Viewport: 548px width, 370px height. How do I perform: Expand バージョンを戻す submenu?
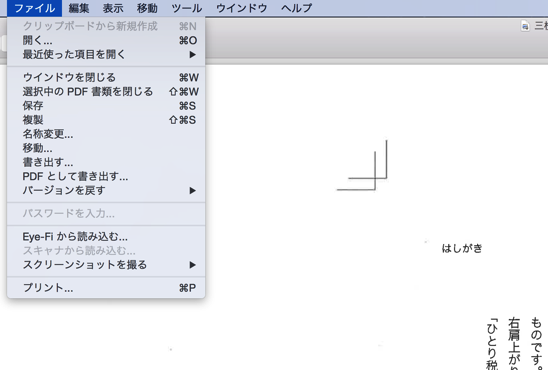(x=106, y=190)
